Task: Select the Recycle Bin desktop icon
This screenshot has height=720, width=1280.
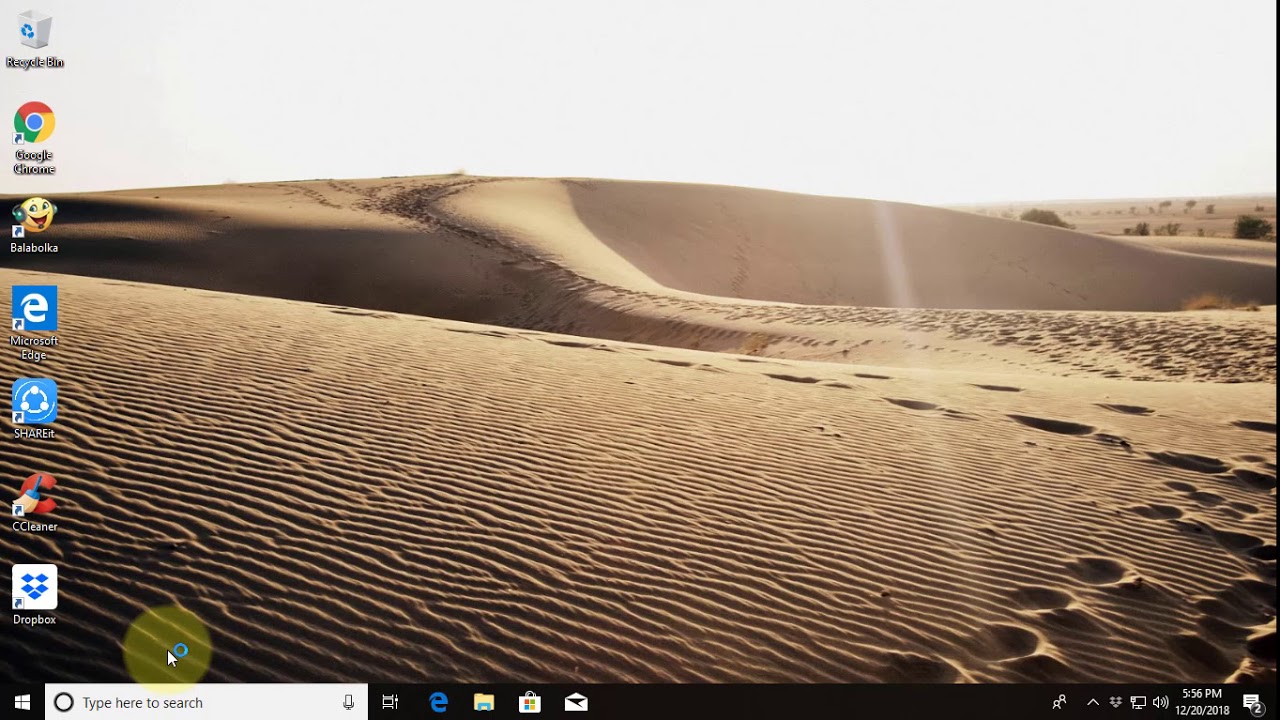Action: pos(34,40)
